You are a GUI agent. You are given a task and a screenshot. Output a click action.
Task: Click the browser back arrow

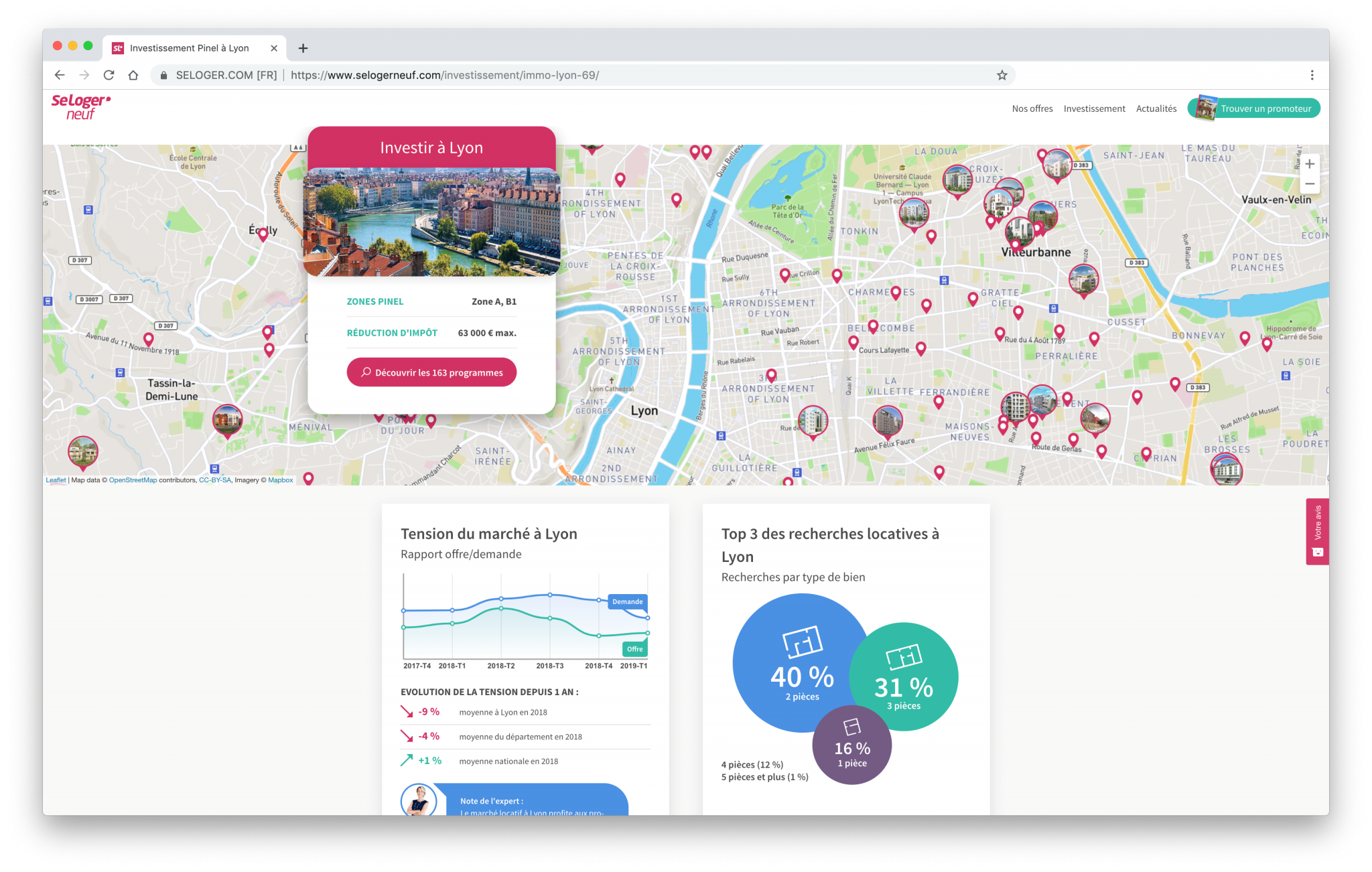click(60, 75)
